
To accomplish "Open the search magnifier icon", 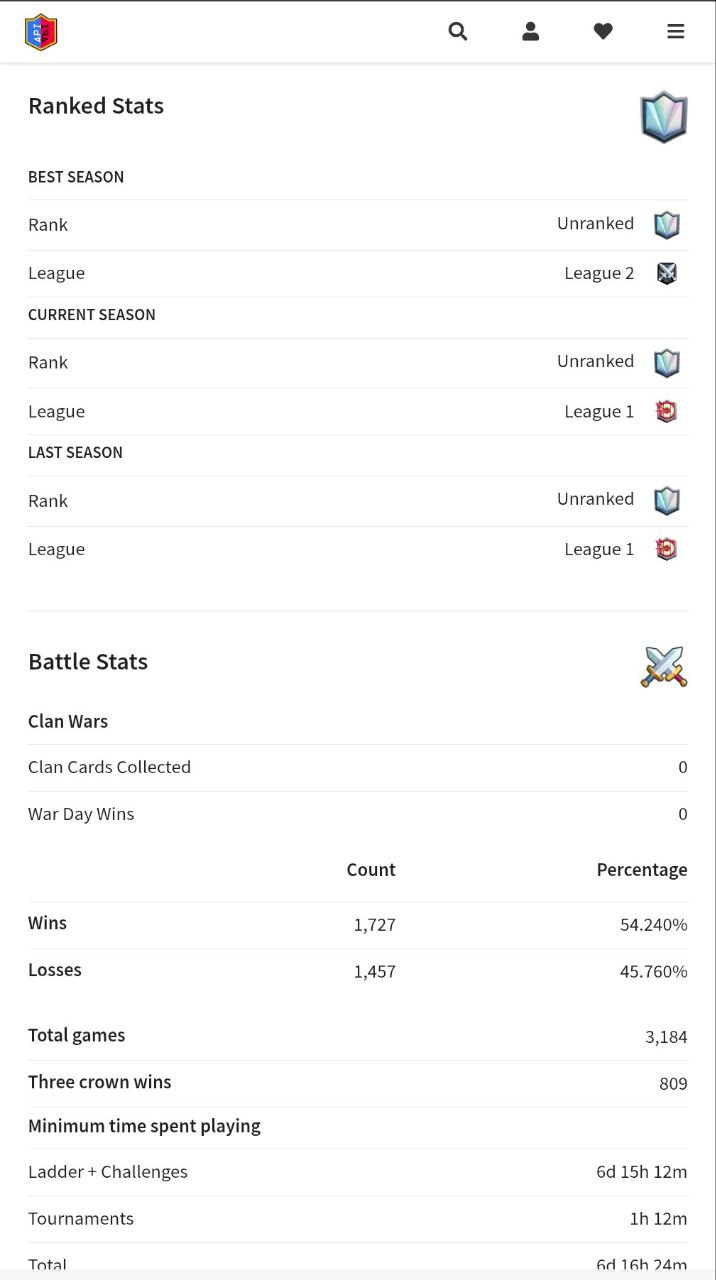I will (x=458, y=32).
